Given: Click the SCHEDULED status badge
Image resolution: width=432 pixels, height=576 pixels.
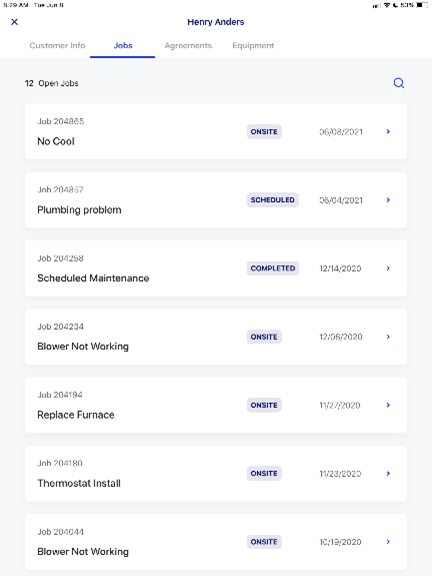Looking at the screenshot, I should click(x=273, y=200).
